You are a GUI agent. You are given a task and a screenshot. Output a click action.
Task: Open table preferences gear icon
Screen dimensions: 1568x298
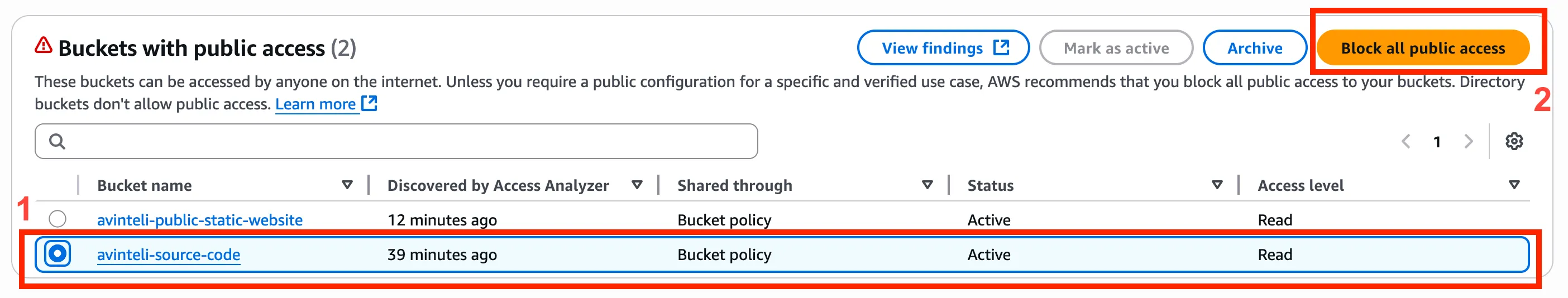click(x=1514, y=141)
